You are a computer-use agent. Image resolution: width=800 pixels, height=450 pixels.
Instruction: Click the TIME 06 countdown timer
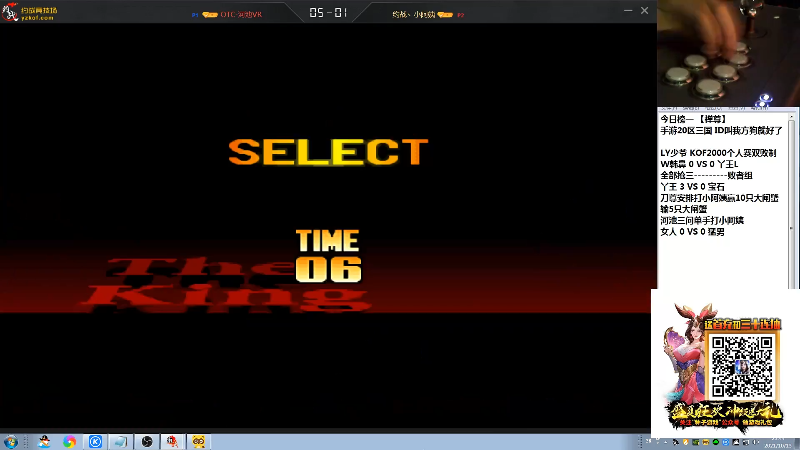pyautogui.click(x=328, y=256)
